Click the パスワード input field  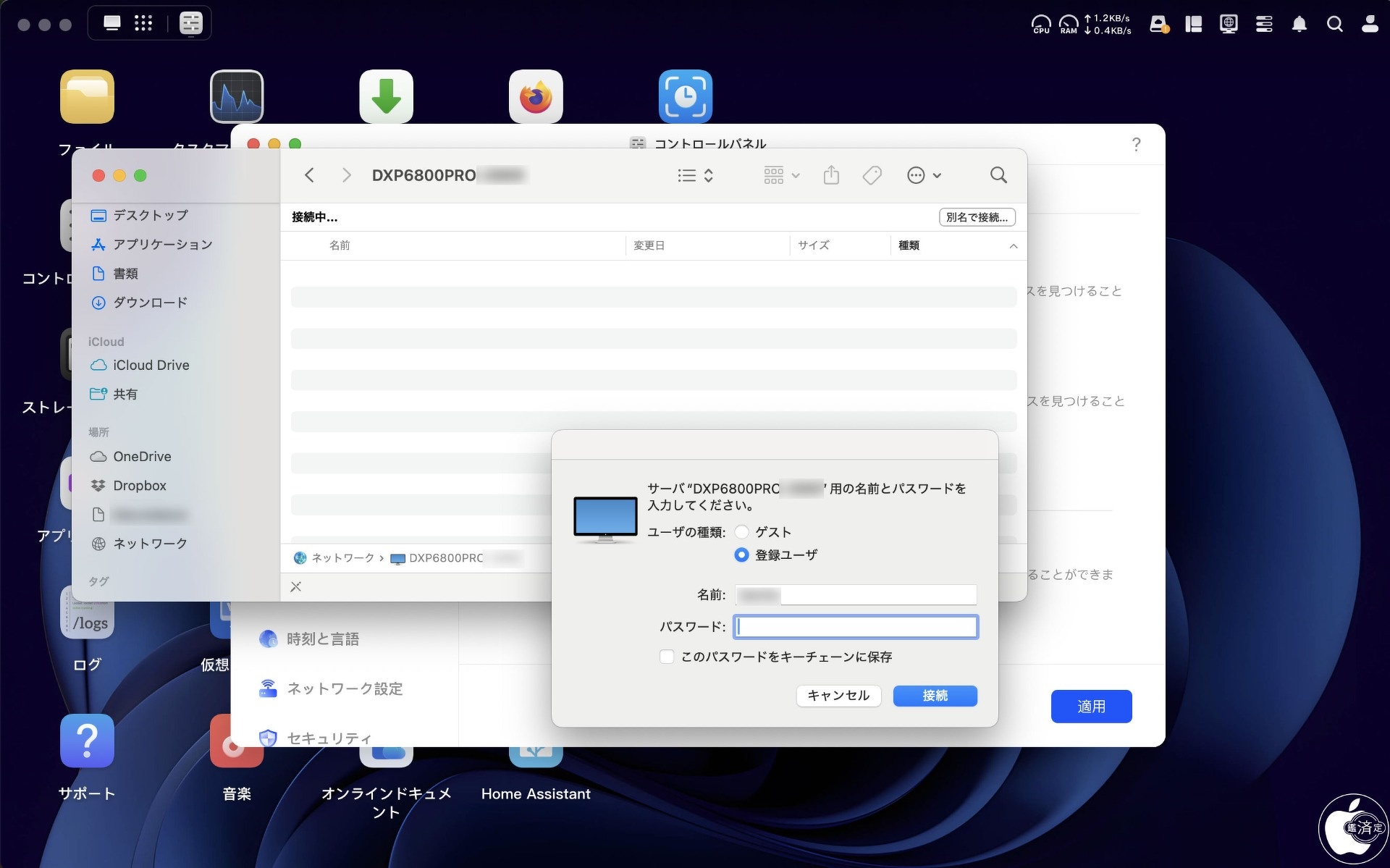coord(856,627)
